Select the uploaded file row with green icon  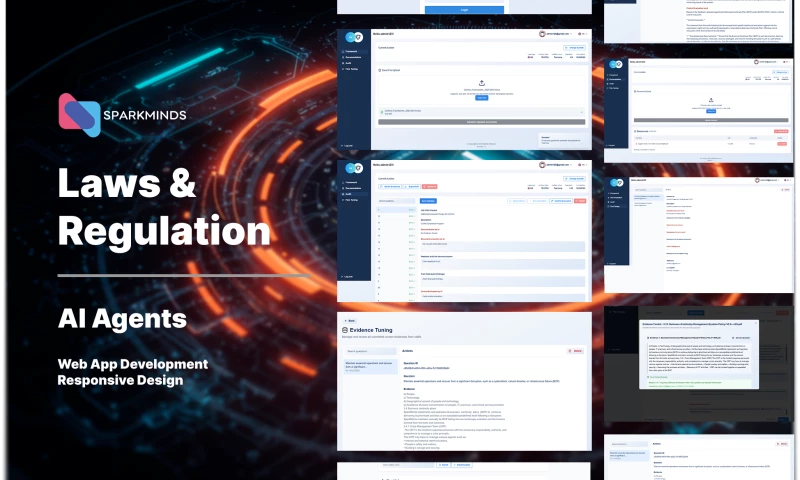point(481,112)
